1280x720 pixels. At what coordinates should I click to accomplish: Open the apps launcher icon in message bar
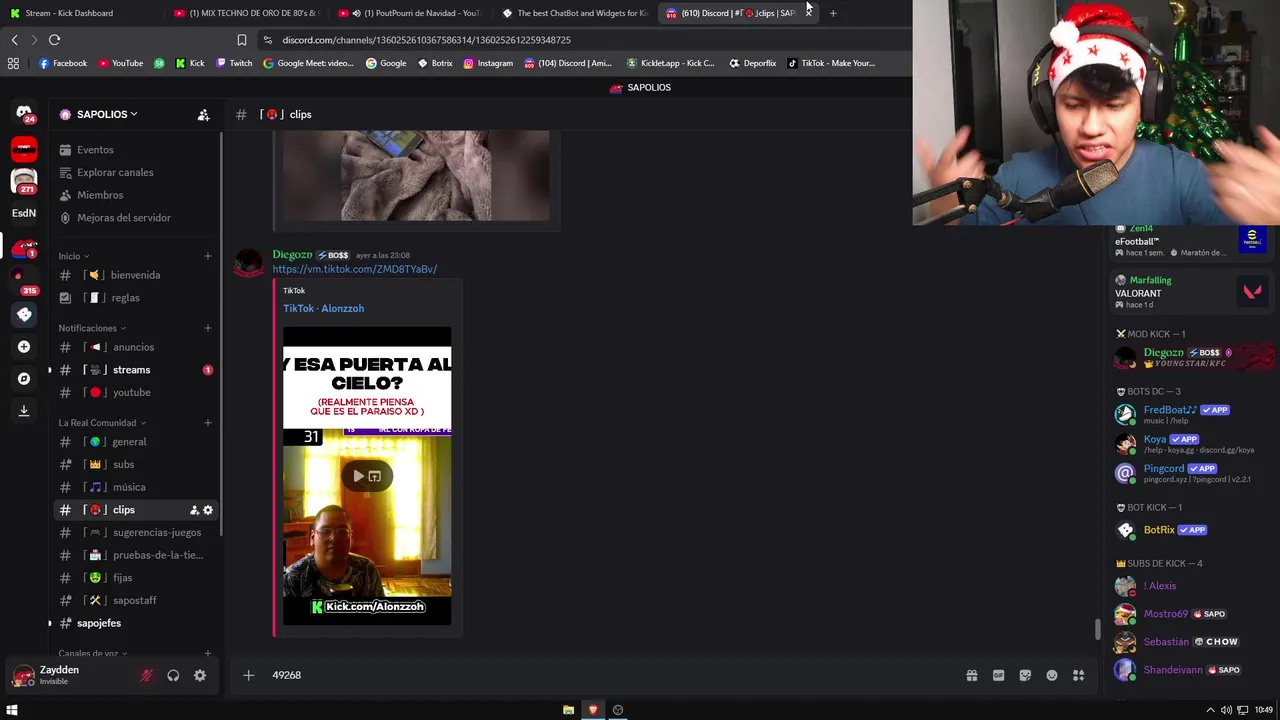click(1078, 676)
